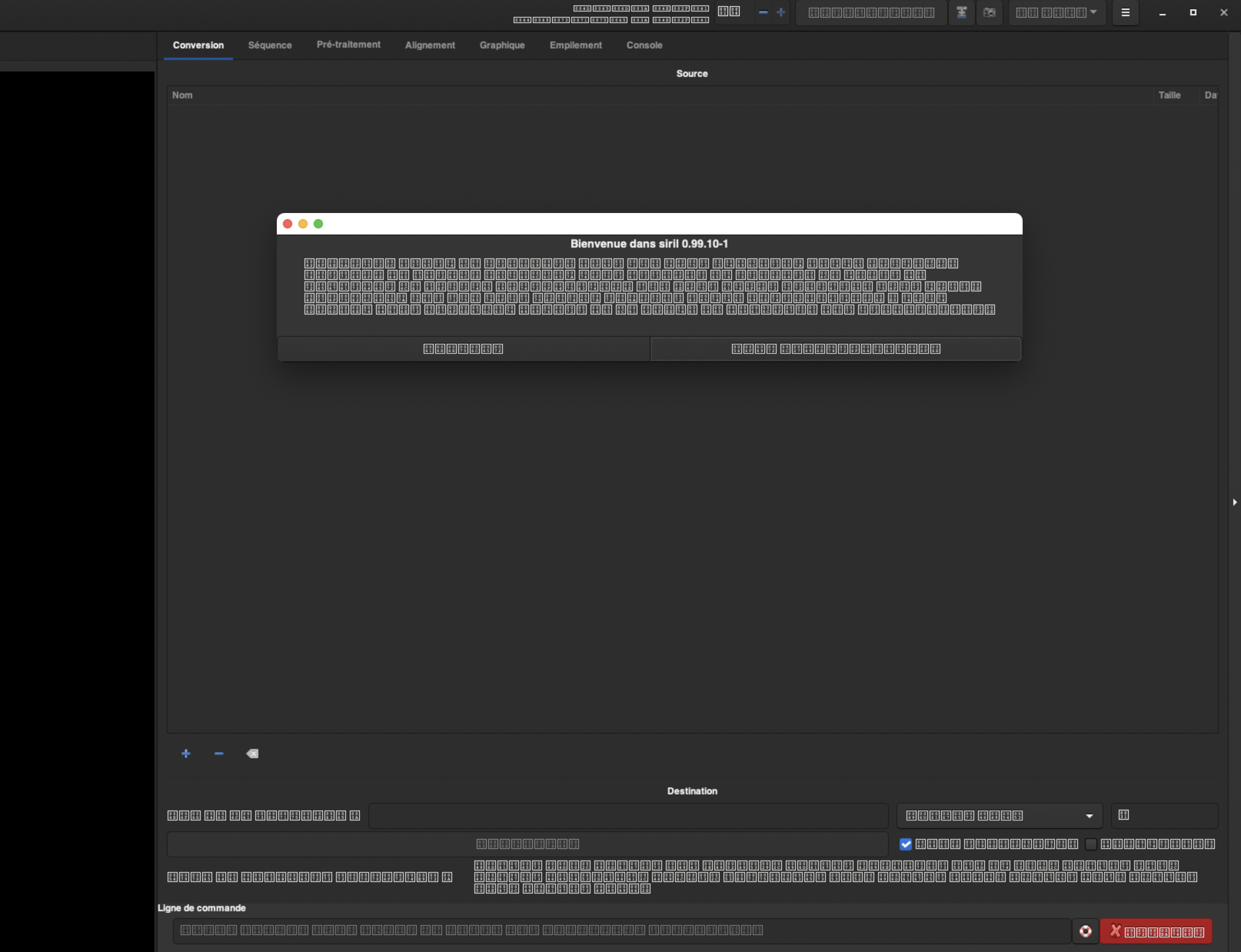The image size is (1241, 952).
Task: Expand the output format combo box in Destination
Action: pos(999,816)
